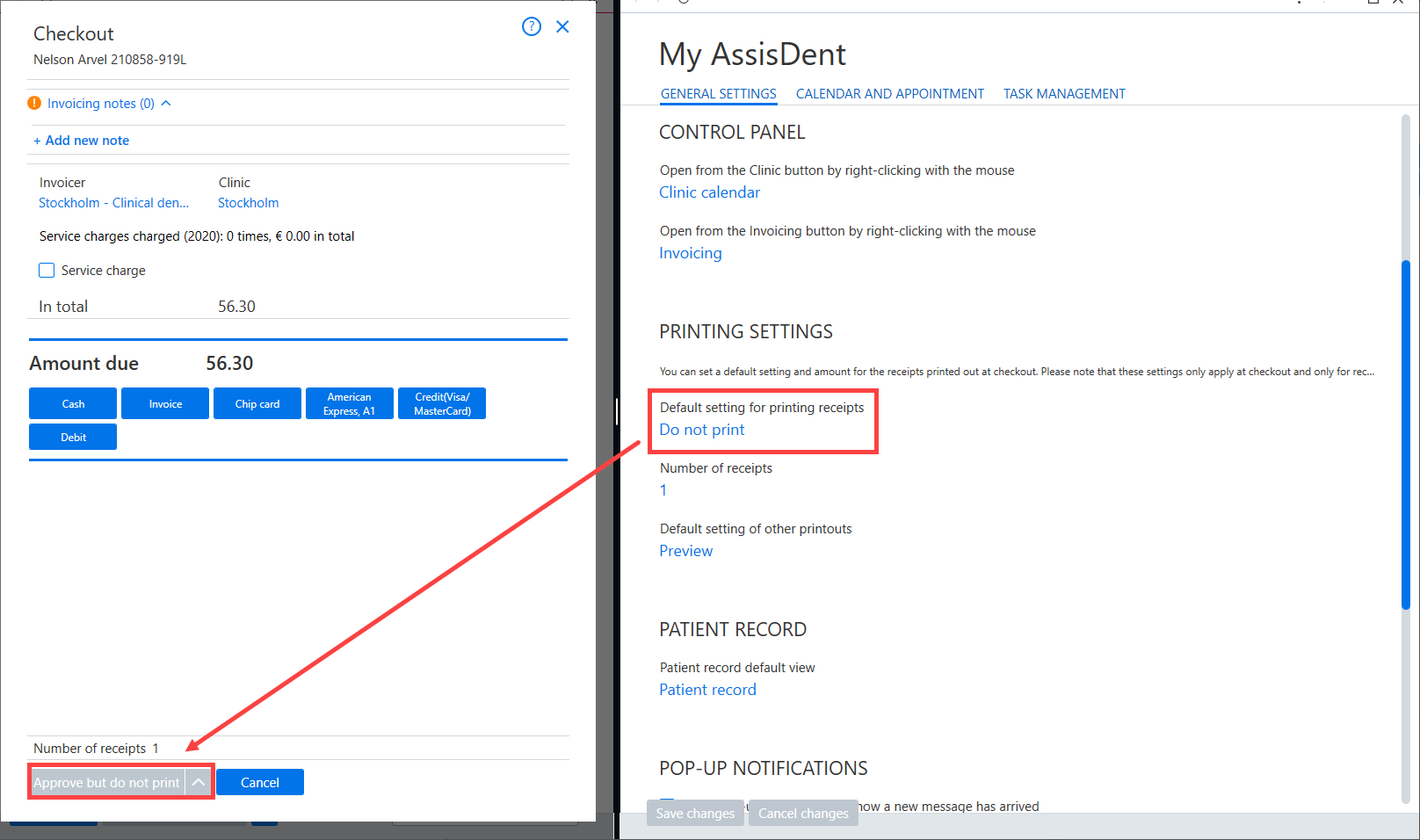Click Approve but do not print
This screenshot has height=840, width=1420.
pos(107,782)
